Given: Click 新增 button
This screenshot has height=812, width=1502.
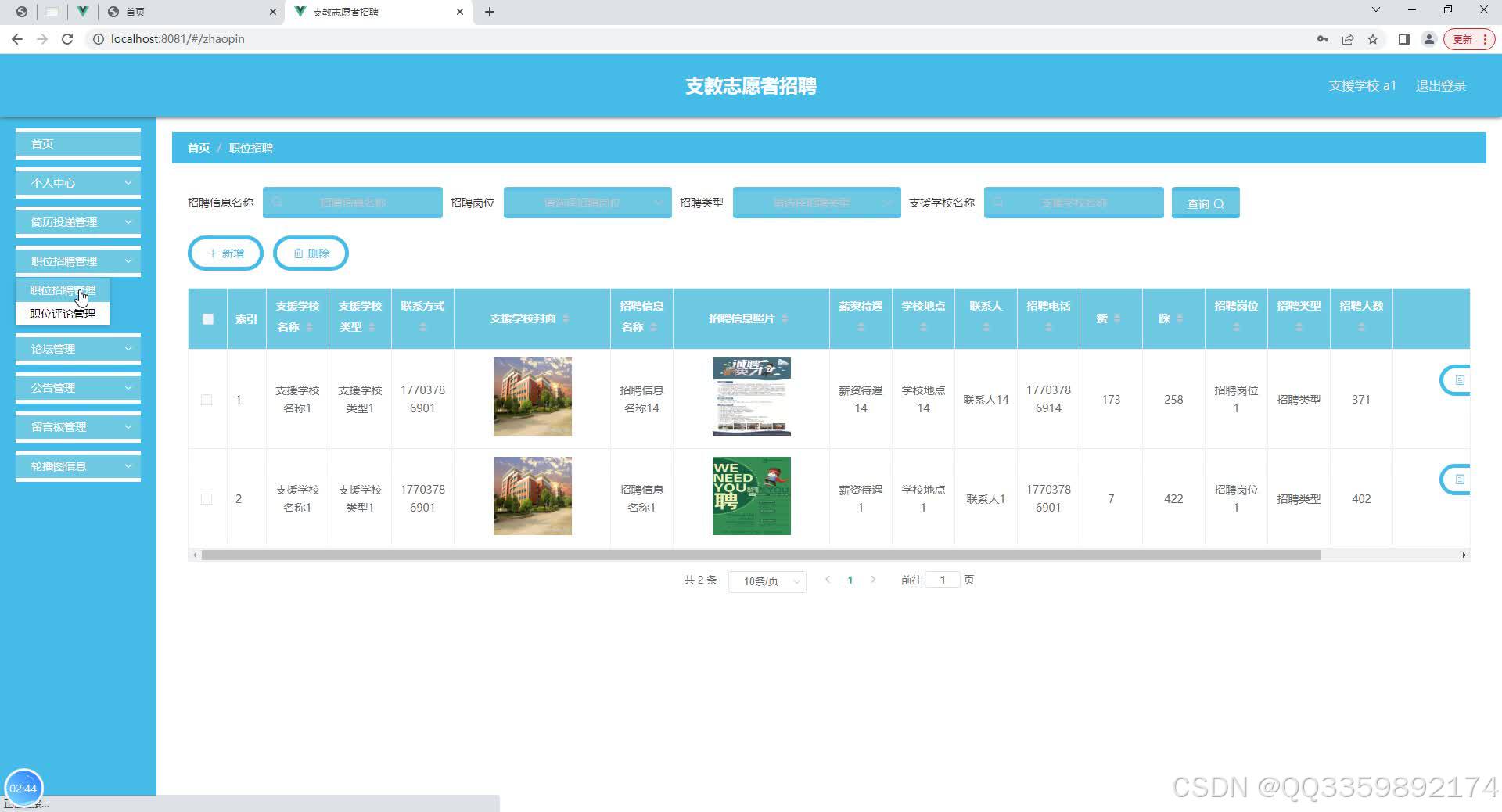Looking at the screenshot, I should [x=225, y=253].
